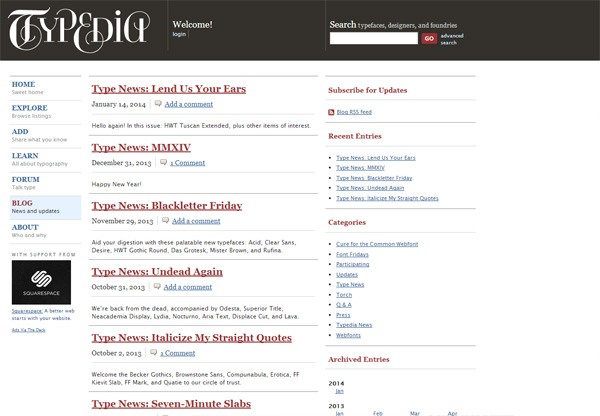Open post Type News: Italicize My Straight Quotes
The width and height of the screenshot is (600, 416).
click(x=192, y=338)
